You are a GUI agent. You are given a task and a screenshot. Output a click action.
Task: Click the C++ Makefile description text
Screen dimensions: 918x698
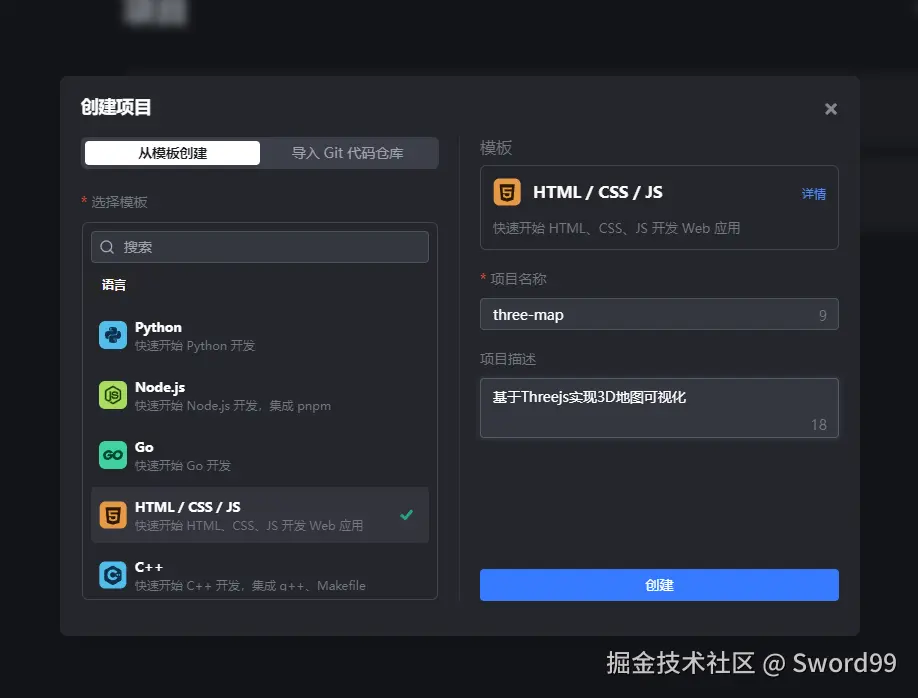pyautogui.click(x=250, y=586)
